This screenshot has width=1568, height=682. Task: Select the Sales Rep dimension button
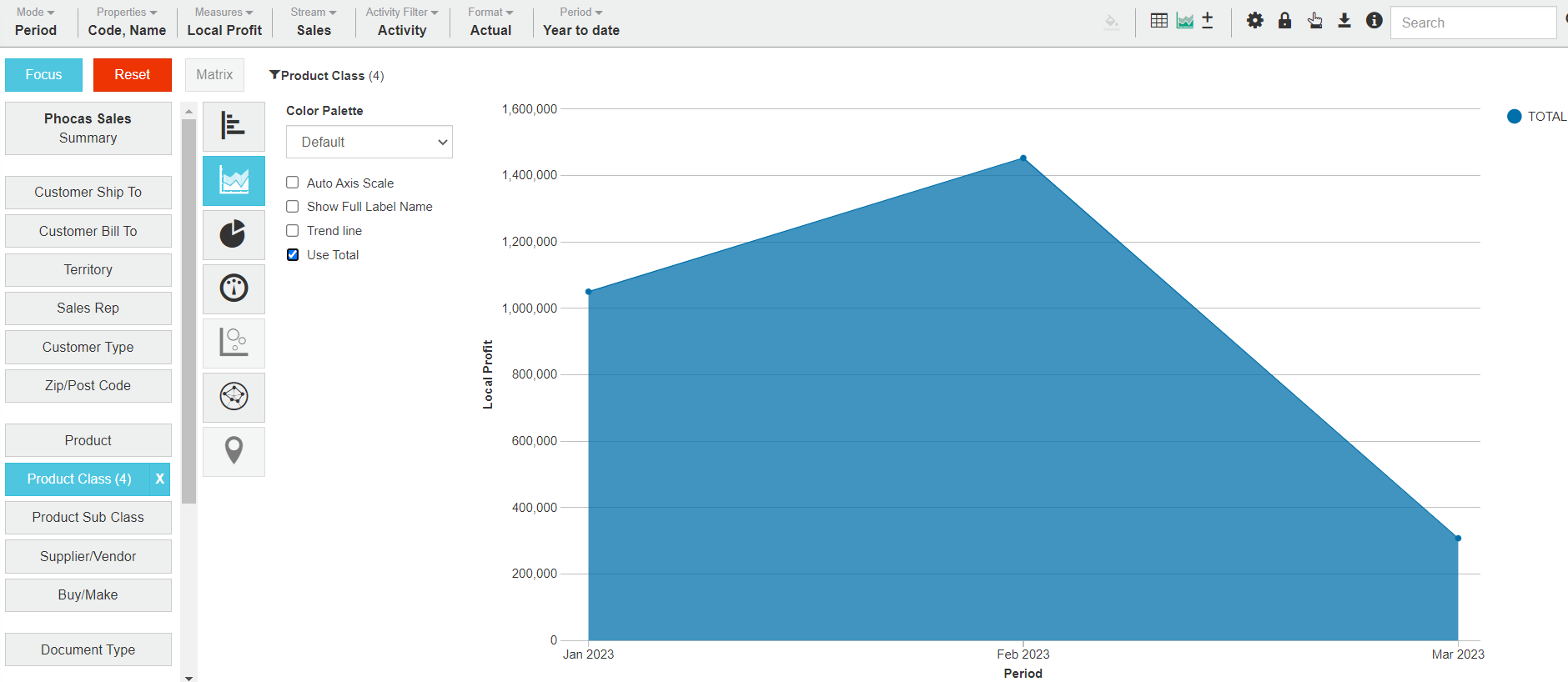point(88,308)
